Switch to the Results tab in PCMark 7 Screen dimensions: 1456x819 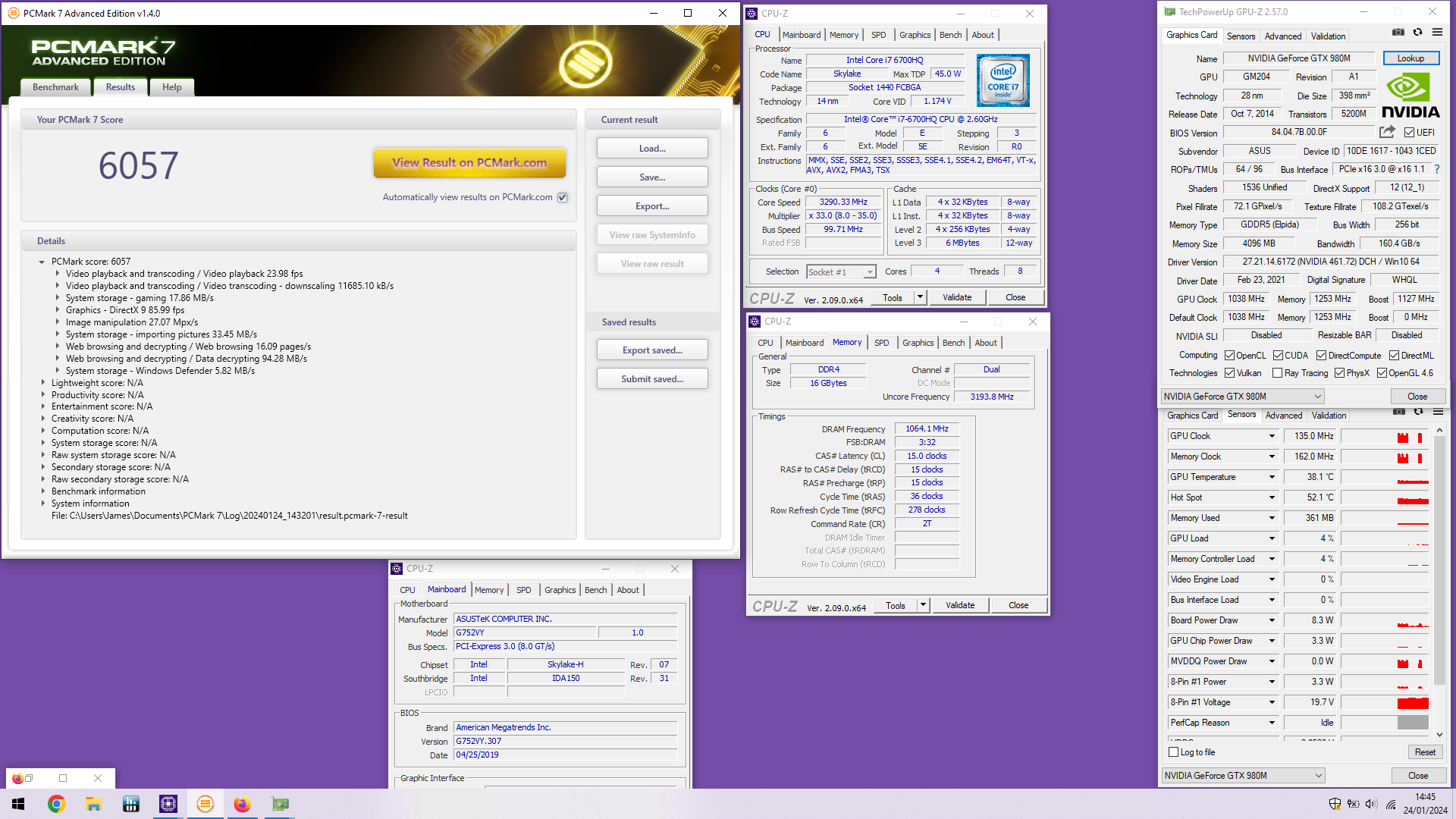121,87
